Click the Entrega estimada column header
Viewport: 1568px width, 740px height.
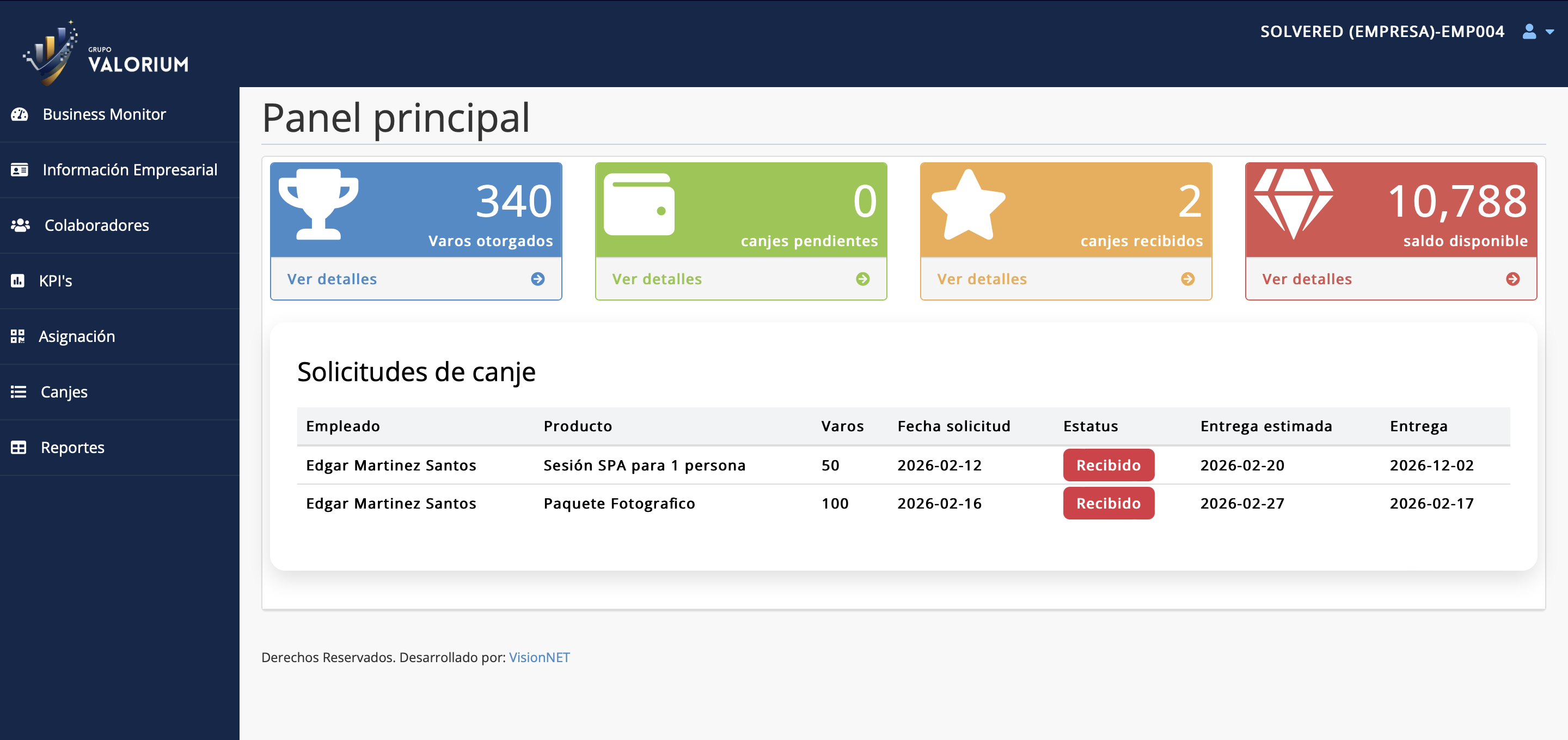pyautogui.click(x=1266, y=426)
